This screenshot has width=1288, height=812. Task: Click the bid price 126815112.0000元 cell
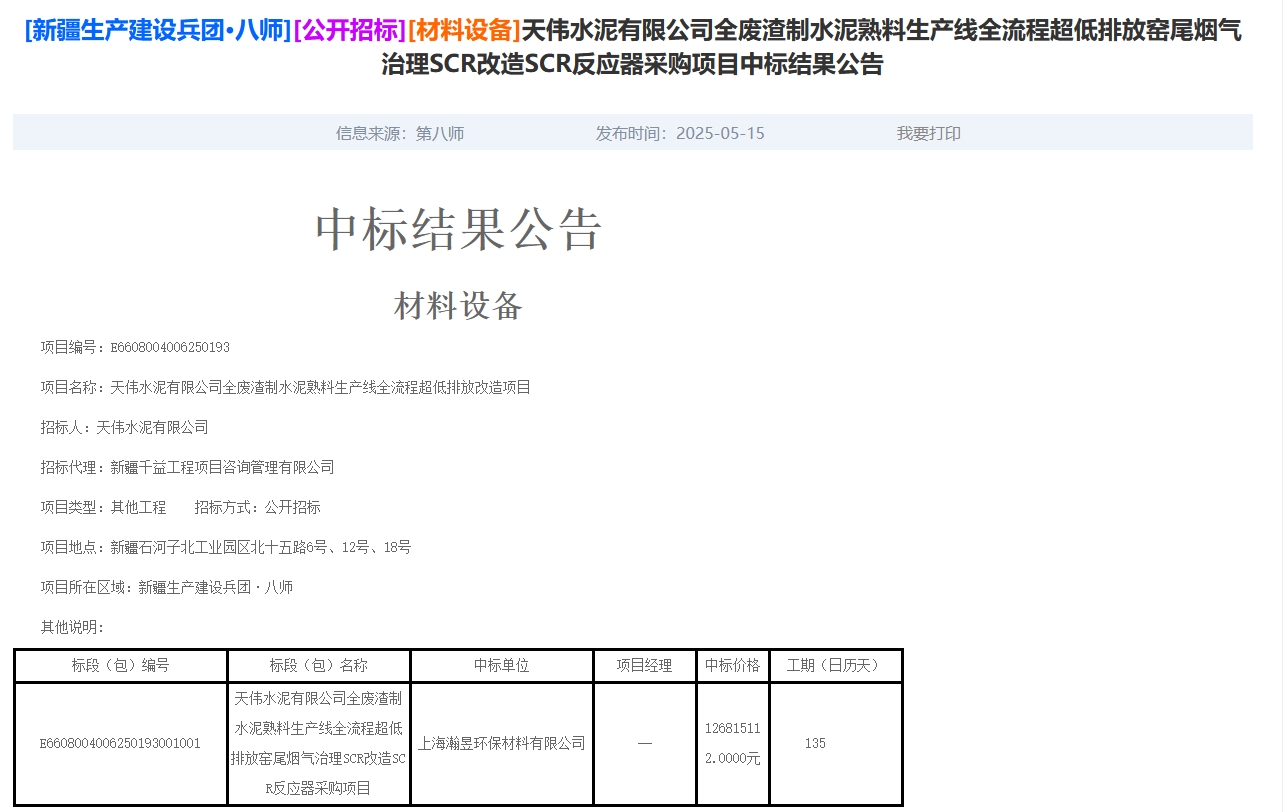(733, 744)
